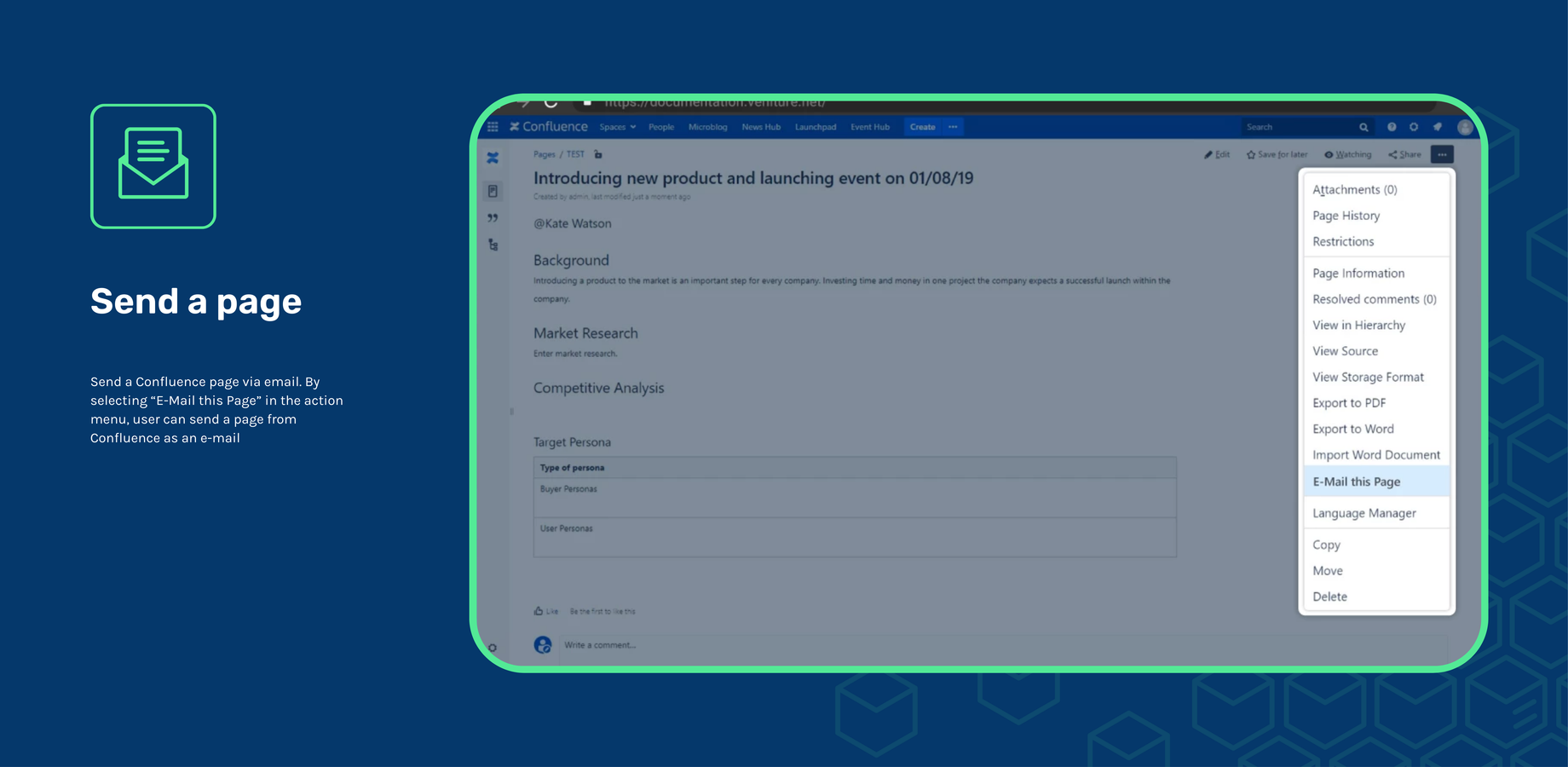Click the sidebar resize handle
This screenshot has height=767, width=1568.
tap(511, 411)
